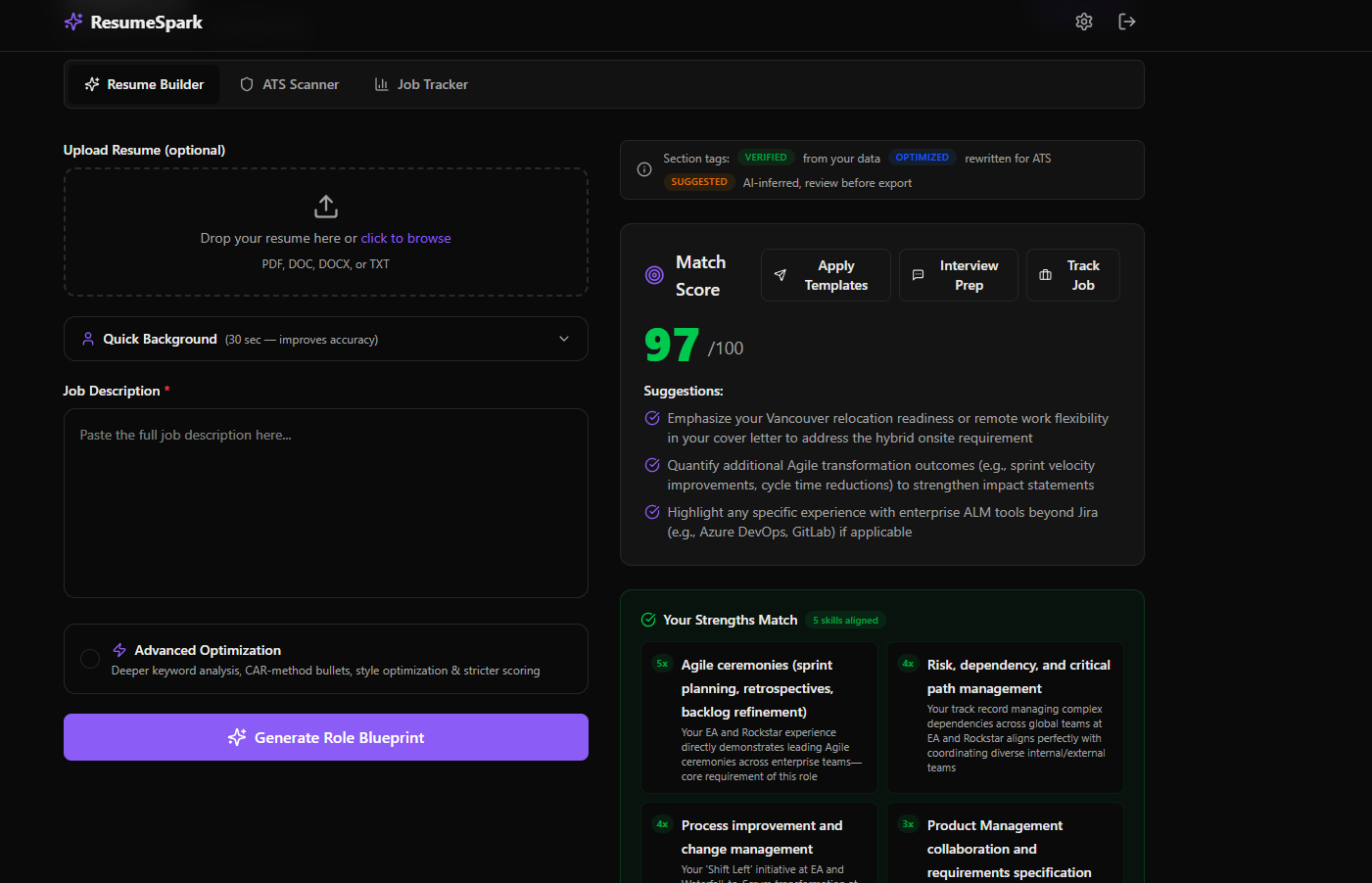The width and height of the screenshot is (1372, 883).
Task: Go to the Job Tracker tab
Action: coord(421,84)
